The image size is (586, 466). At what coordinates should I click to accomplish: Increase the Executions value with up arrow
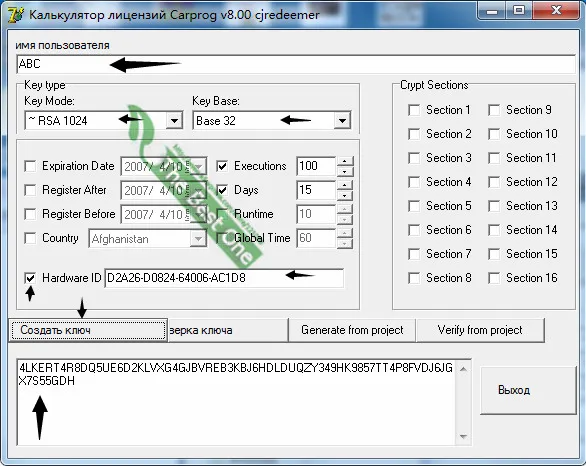pos(345,161)
